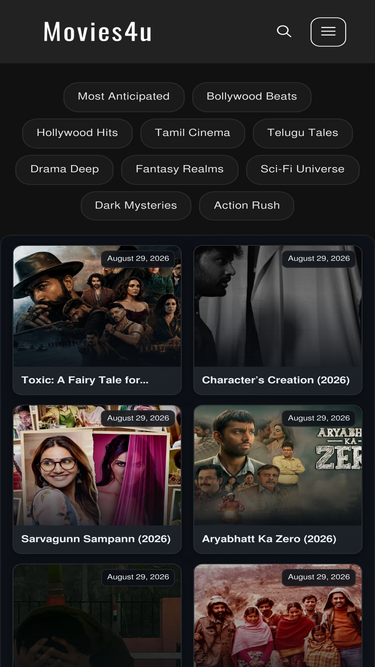Browse the Sci-Fi Universe category
This screenshot has height=667, width=375.
click(303, 169)
